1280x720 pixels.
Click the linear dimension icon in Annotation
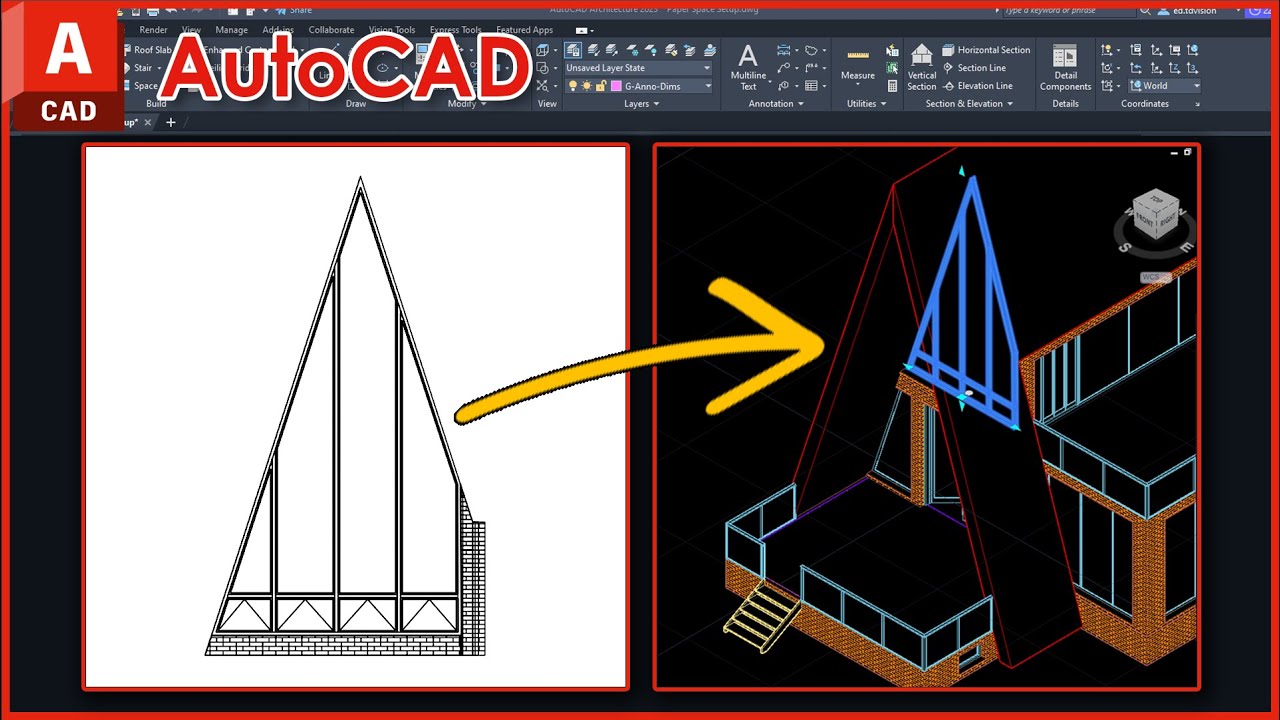tap(784, 50)
